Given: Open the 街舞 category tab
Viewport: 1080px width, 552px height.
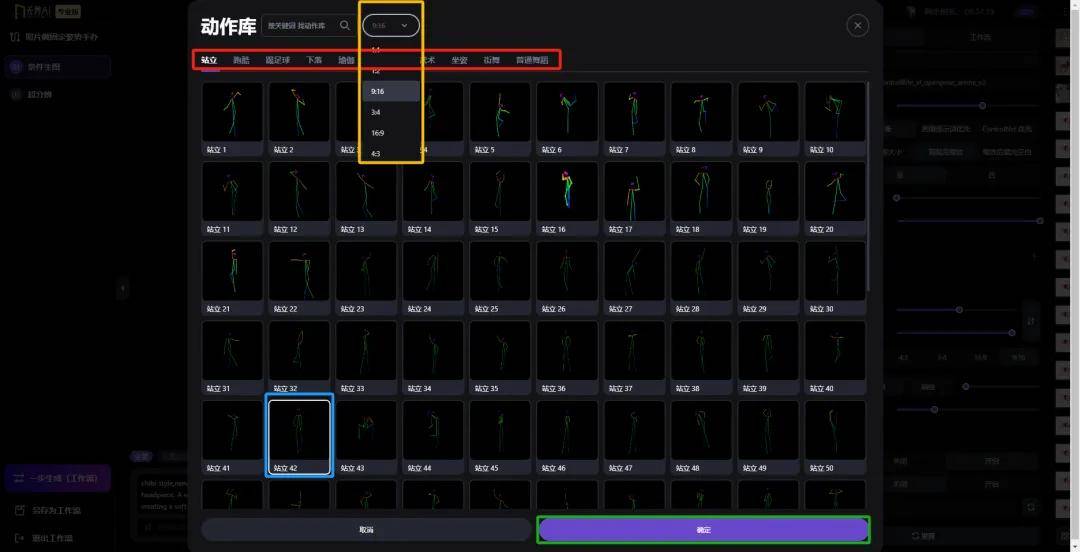Looking at the screenshot, I should (x=492, y=60).
